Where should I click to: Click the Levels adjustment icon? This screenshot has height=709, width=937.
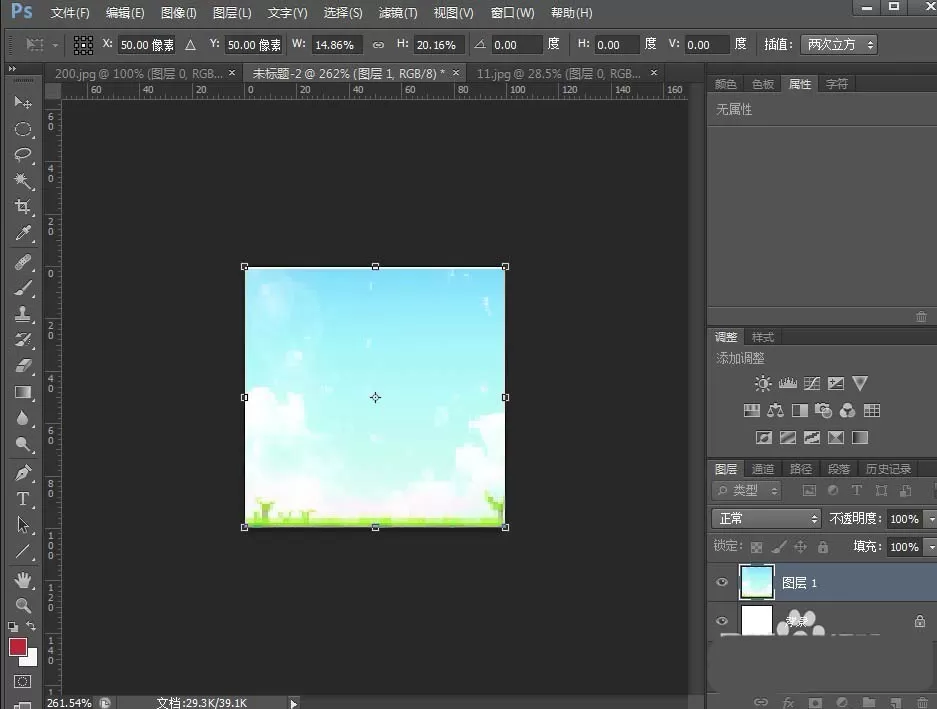788,383
